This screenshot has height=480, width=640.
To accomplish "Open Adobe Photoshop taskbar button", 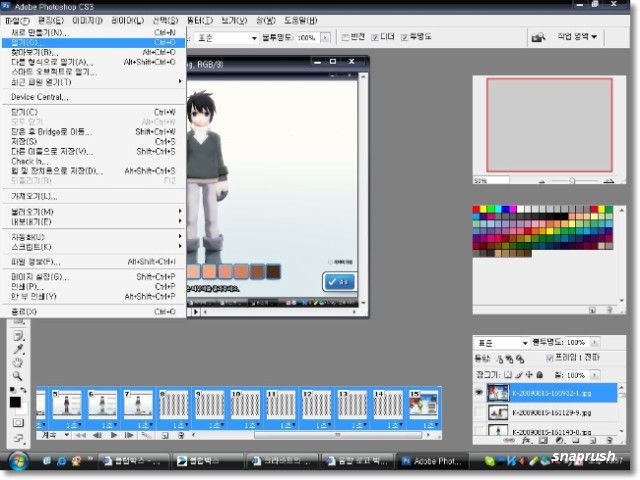I will (433, 461).
